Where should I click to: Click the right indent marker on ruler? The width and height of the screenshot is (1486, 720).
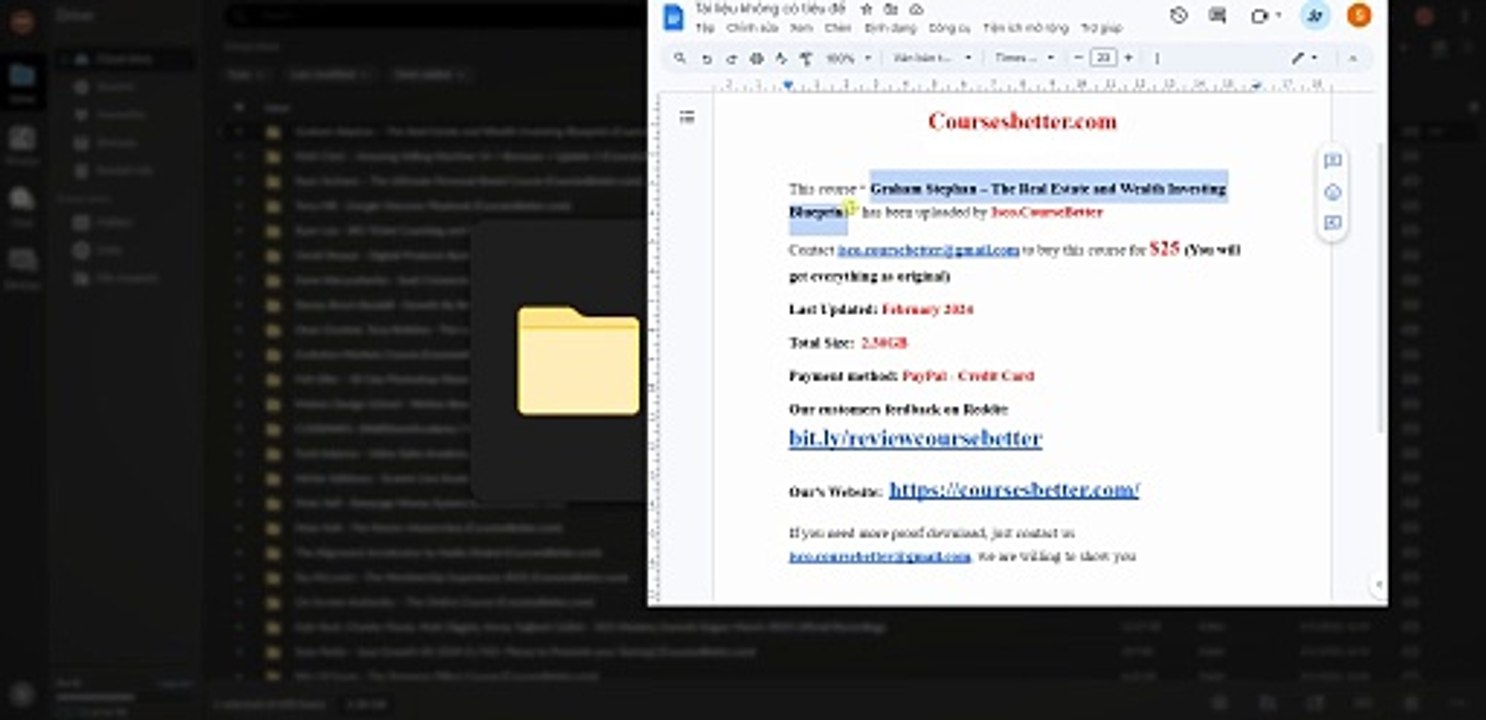click(1257, 86)
